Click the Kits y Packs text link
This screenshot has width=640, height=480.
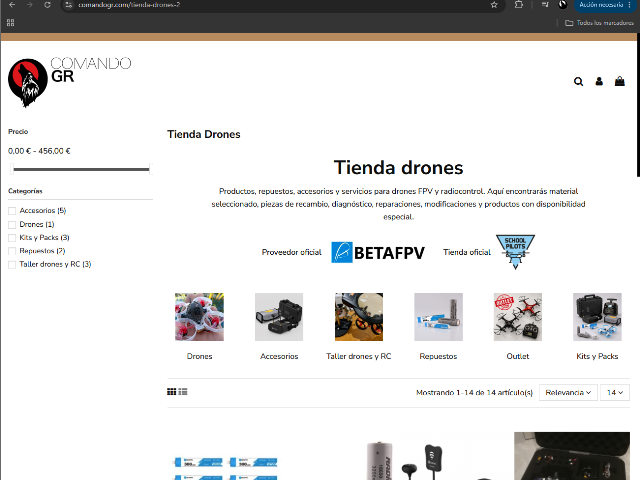[x=597, y=356]
